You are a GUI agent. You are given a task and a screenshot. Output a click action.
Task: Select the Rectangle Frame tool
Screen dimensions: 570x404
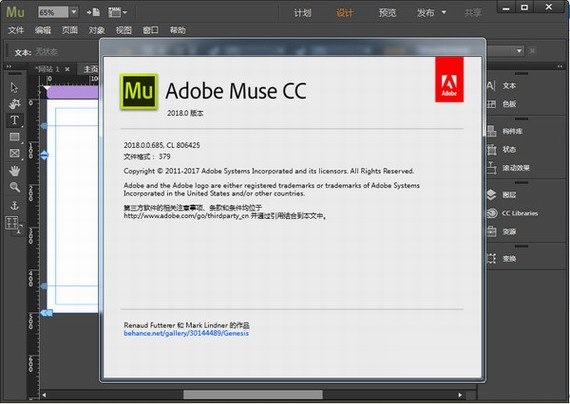coord(14,153)
